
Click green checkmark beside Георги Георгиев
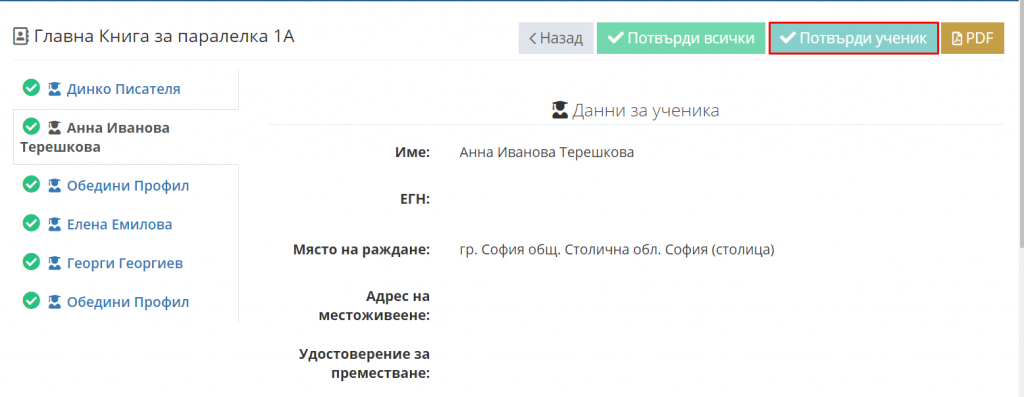coord(31,262)
